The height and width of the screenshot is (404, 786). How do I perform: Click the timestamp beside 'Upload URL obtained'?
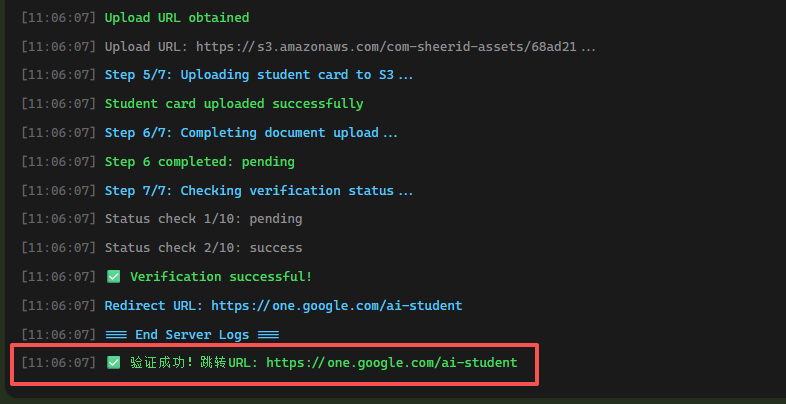[59, 18]
